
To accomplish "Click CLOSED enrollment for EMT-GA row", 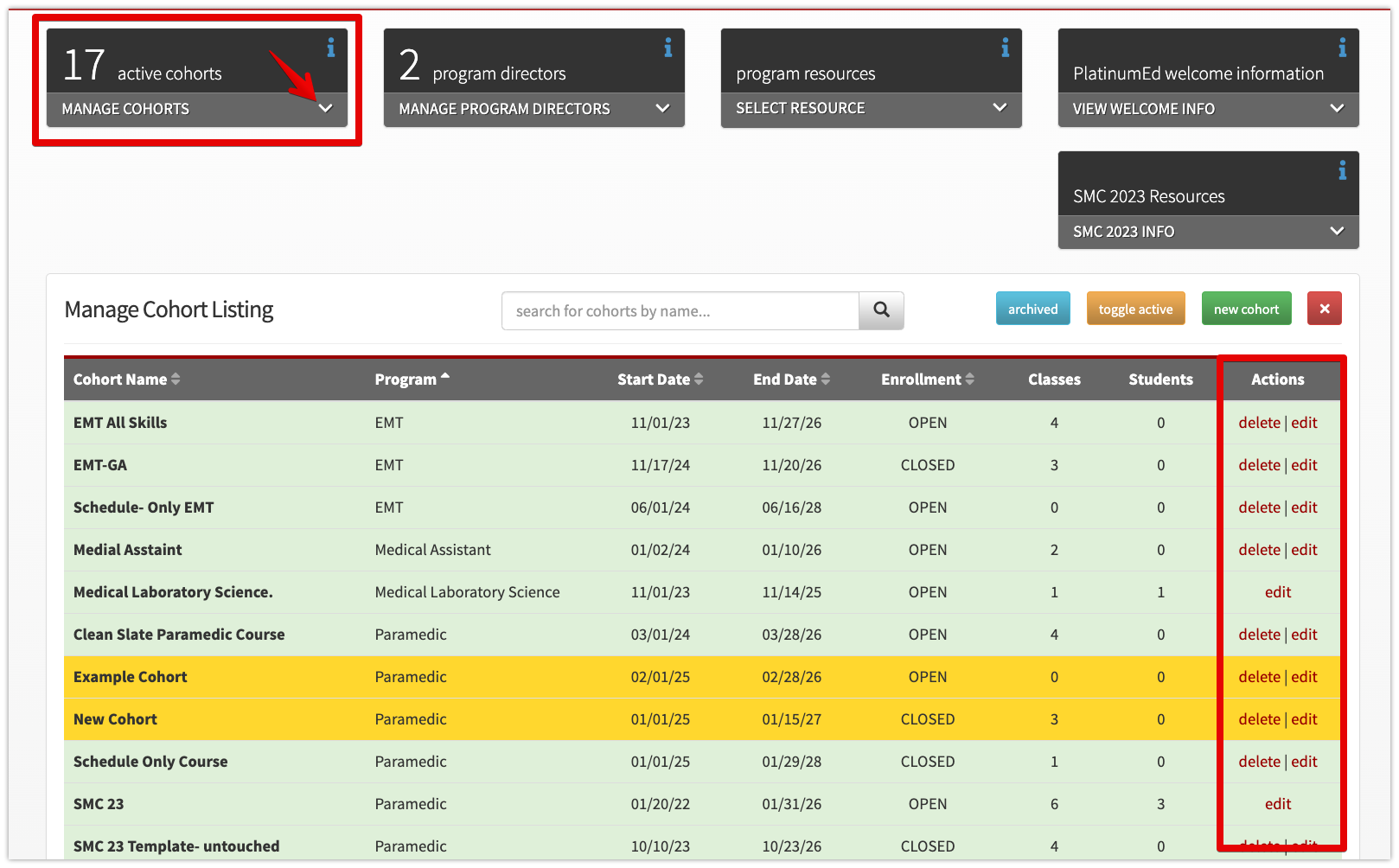I will pyautogui.click(x=928, y=465).
